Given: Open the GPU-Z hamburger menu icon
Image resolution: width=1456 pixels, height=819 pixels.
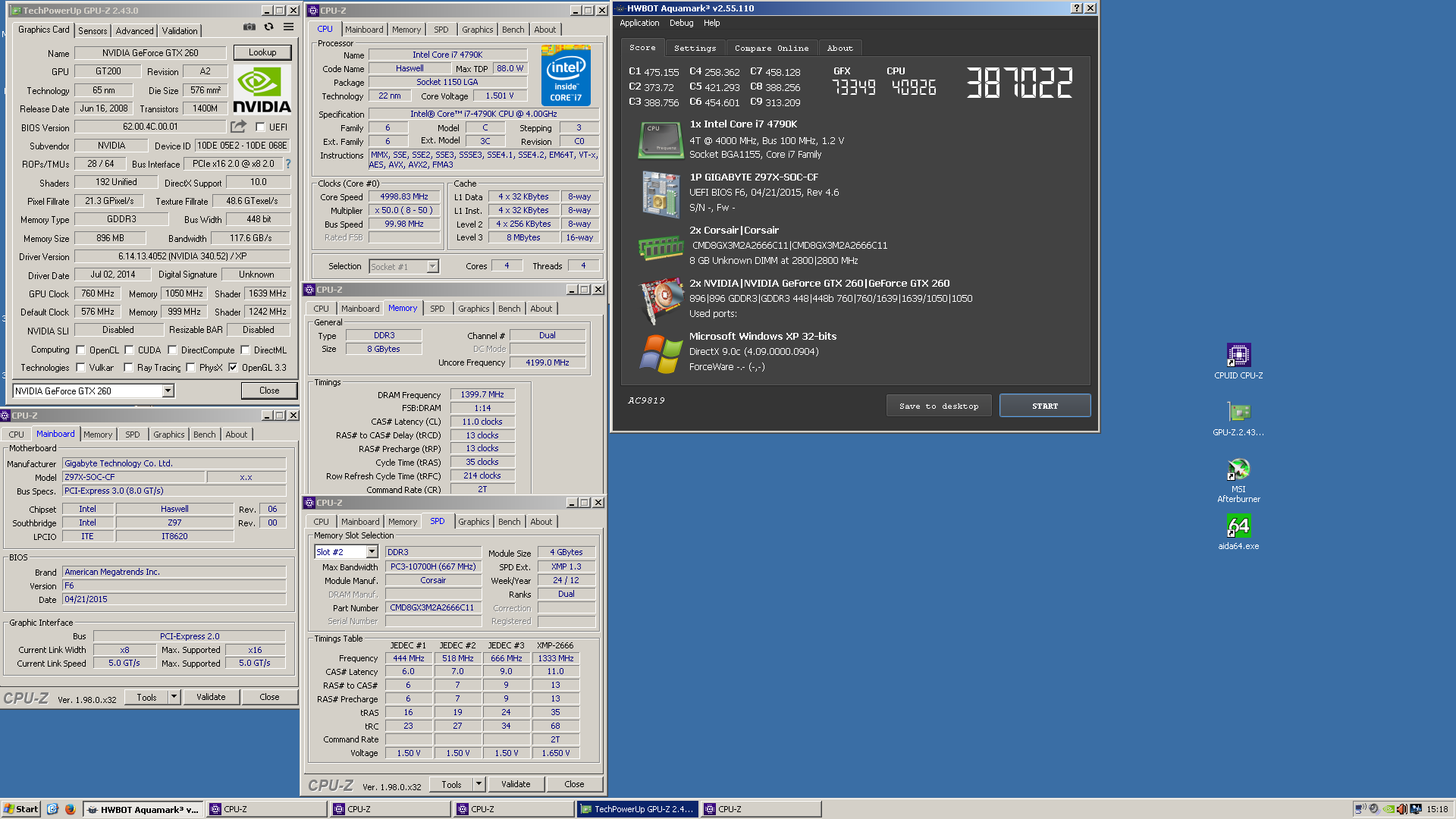Looking at the screenshot, I should 288,27.
